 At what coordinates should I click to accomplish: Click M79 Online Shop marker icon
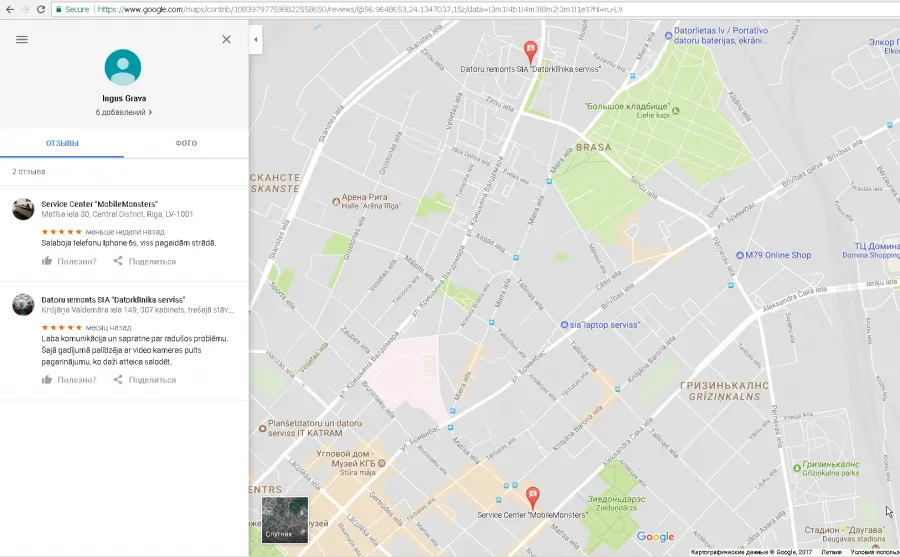pos(740,255)
